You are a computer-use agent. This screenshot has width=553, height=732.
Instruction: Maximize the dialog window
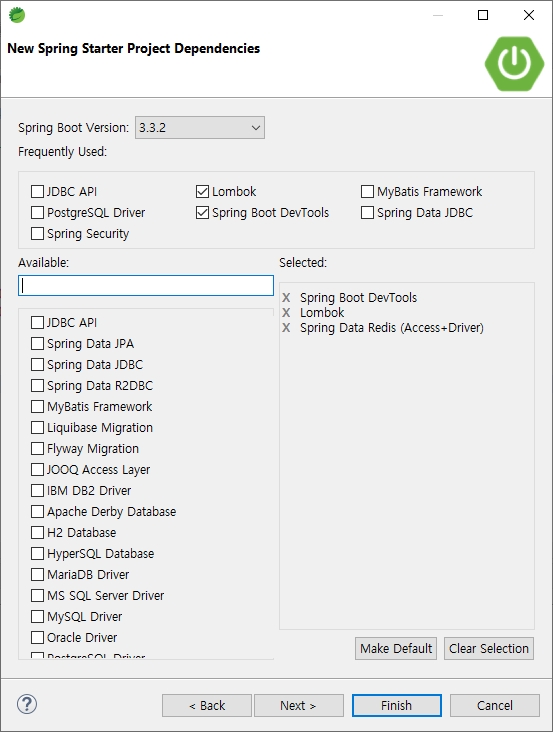(x=483, y=15)
